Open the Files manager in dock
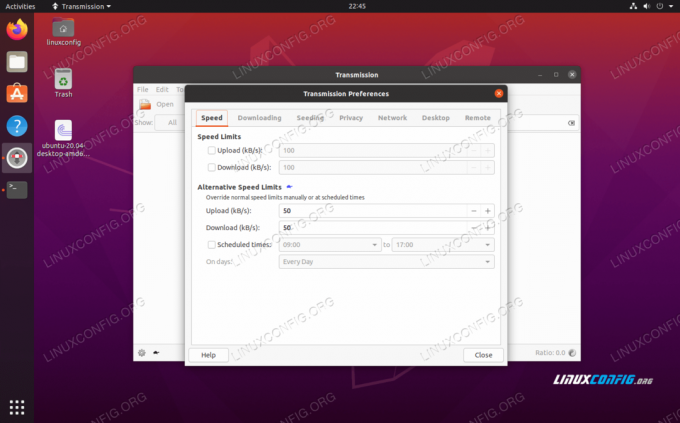Screen dimensions: 680x423 tap(17, 62)
